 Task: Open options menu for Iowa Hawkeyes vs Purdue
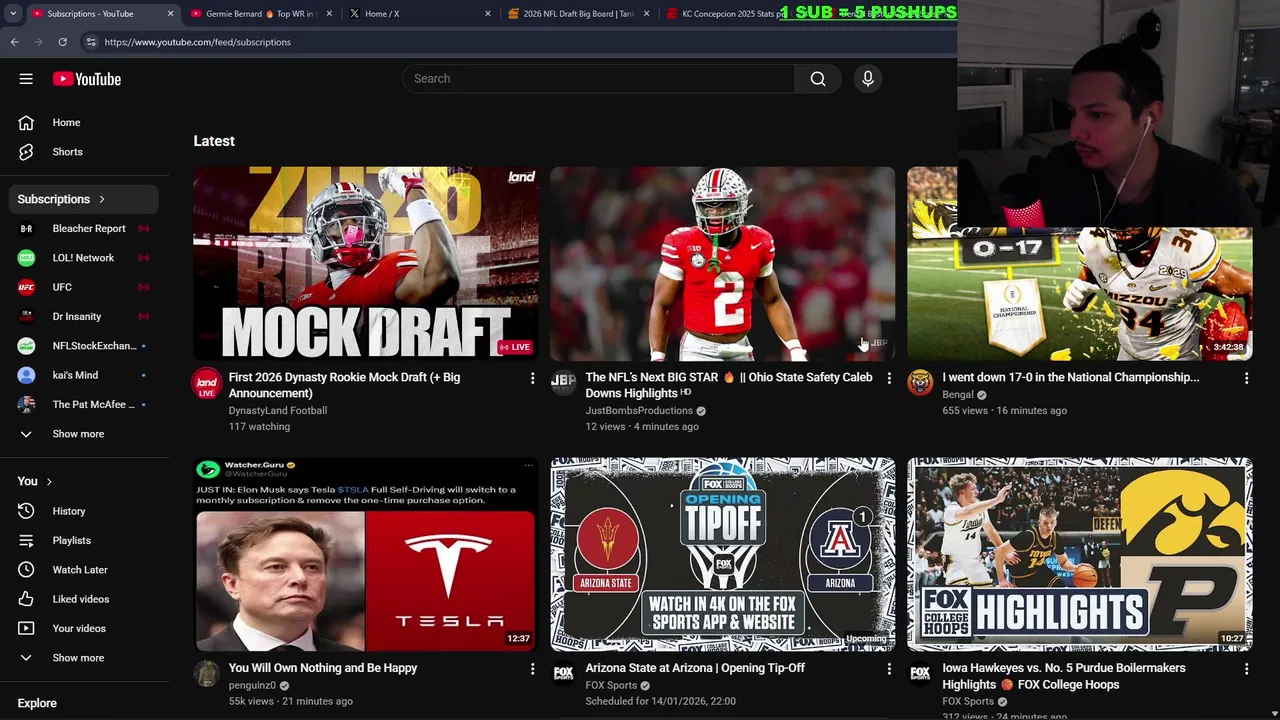[1246, 669]
